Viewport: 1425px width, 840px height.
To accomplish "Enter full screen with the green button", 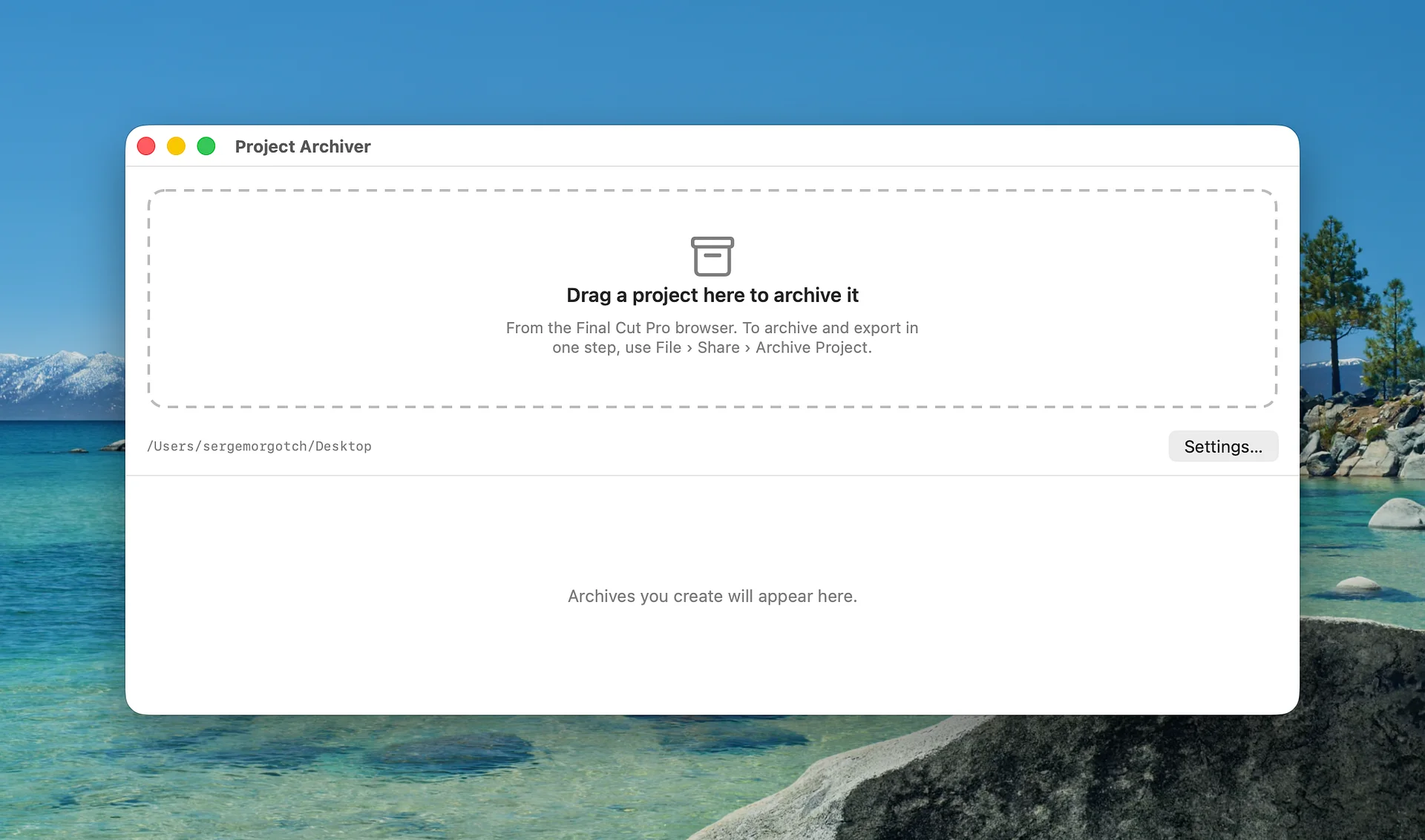I will 206,146.
